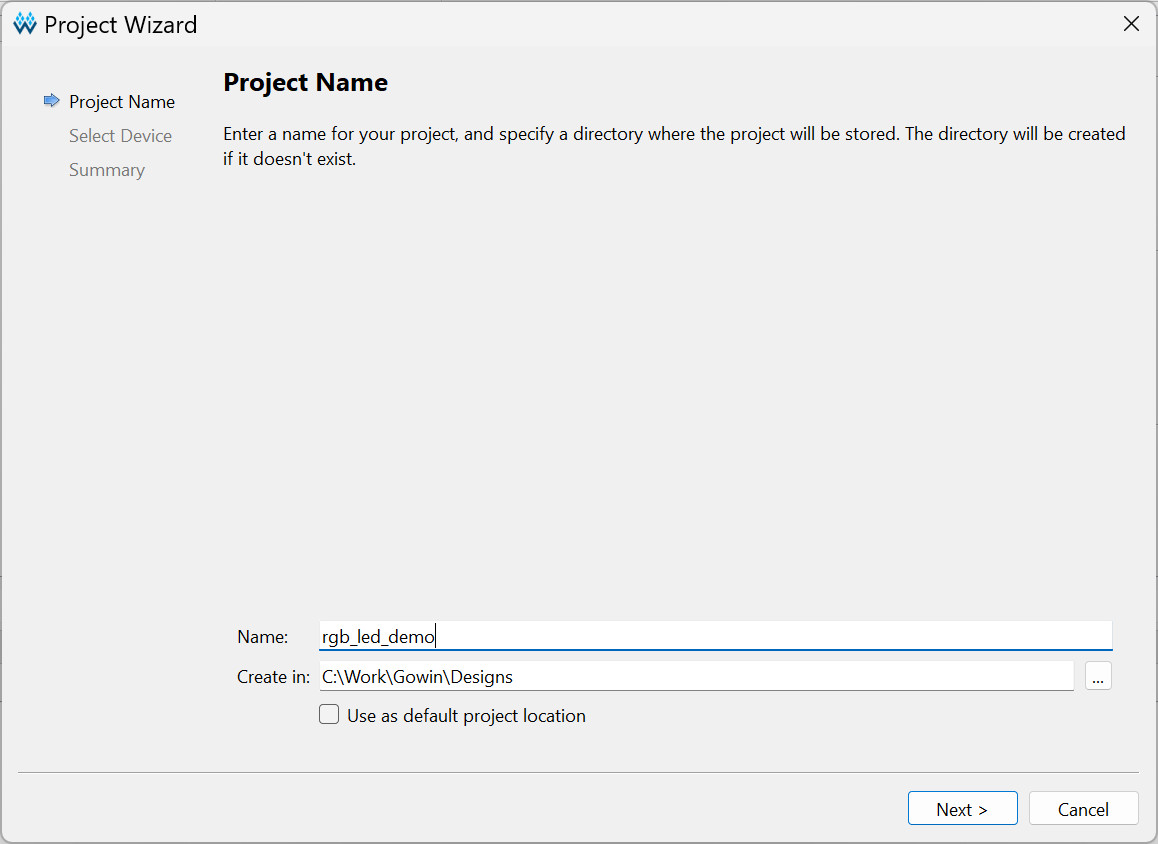1158x844 pixels.
Task: Click the Gowin logo in title bar
Action: click(24, 24)
